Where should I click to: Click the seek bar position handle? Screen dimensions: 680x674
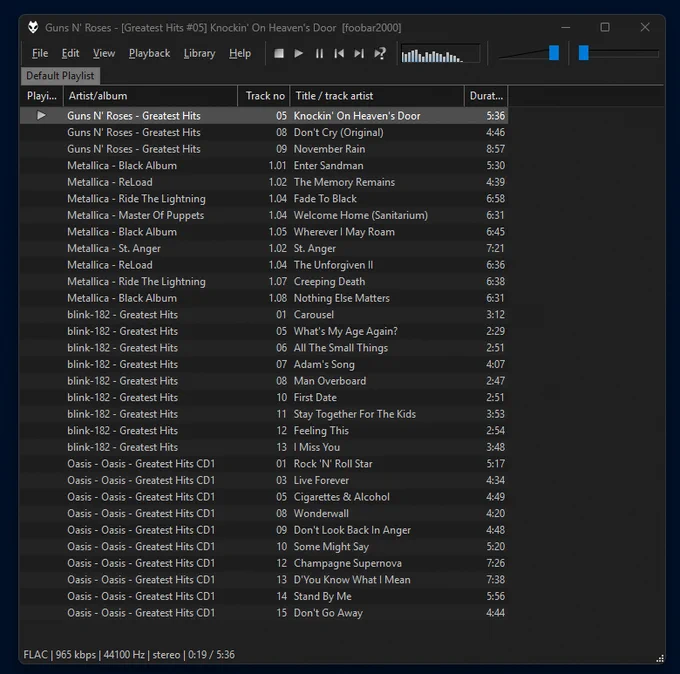(584, 53)
